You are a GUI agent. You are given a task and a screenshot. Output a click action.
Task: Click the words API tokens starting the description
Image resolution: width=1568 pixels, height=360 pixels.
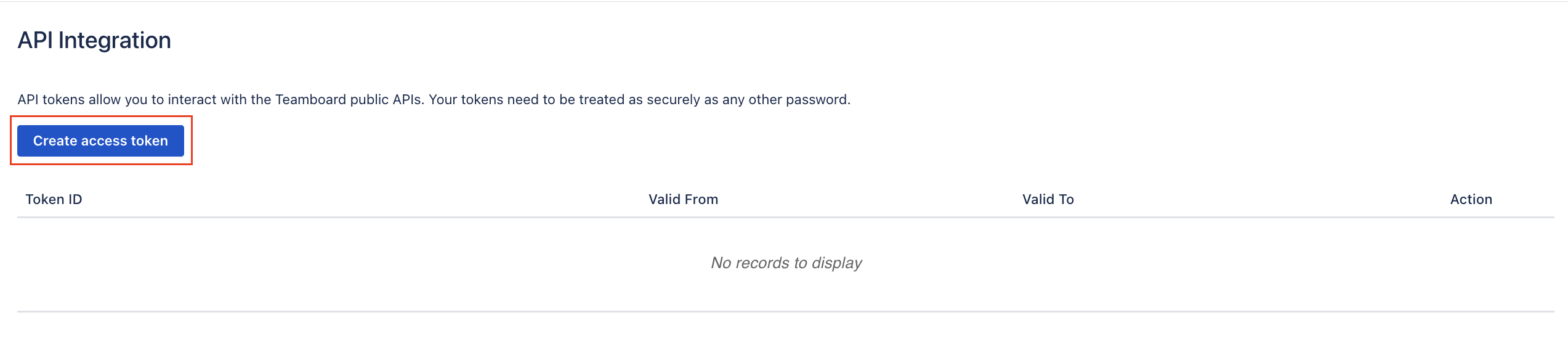[51, 100]
